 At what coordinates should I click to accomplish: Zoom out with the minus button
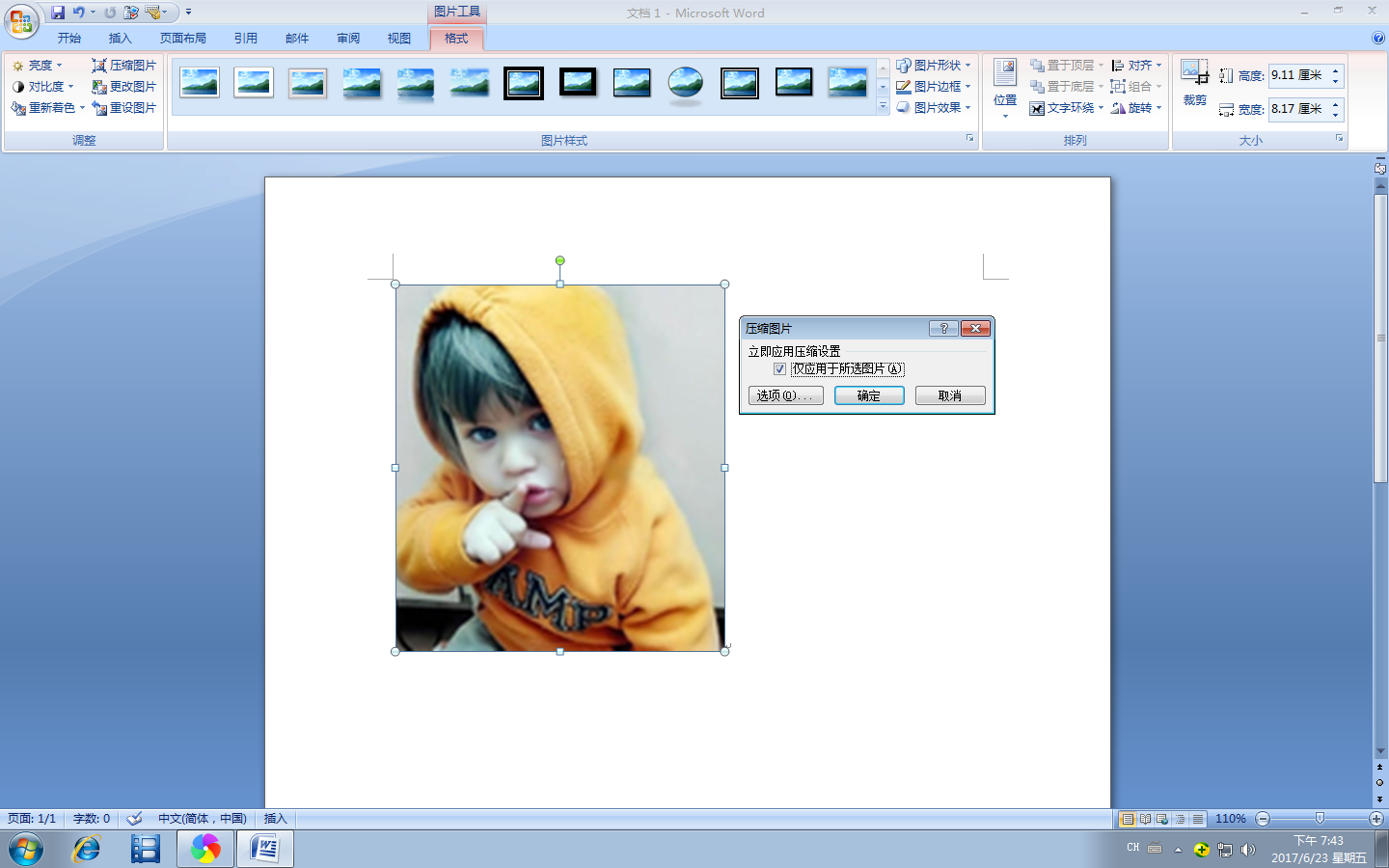(1263, 819)
